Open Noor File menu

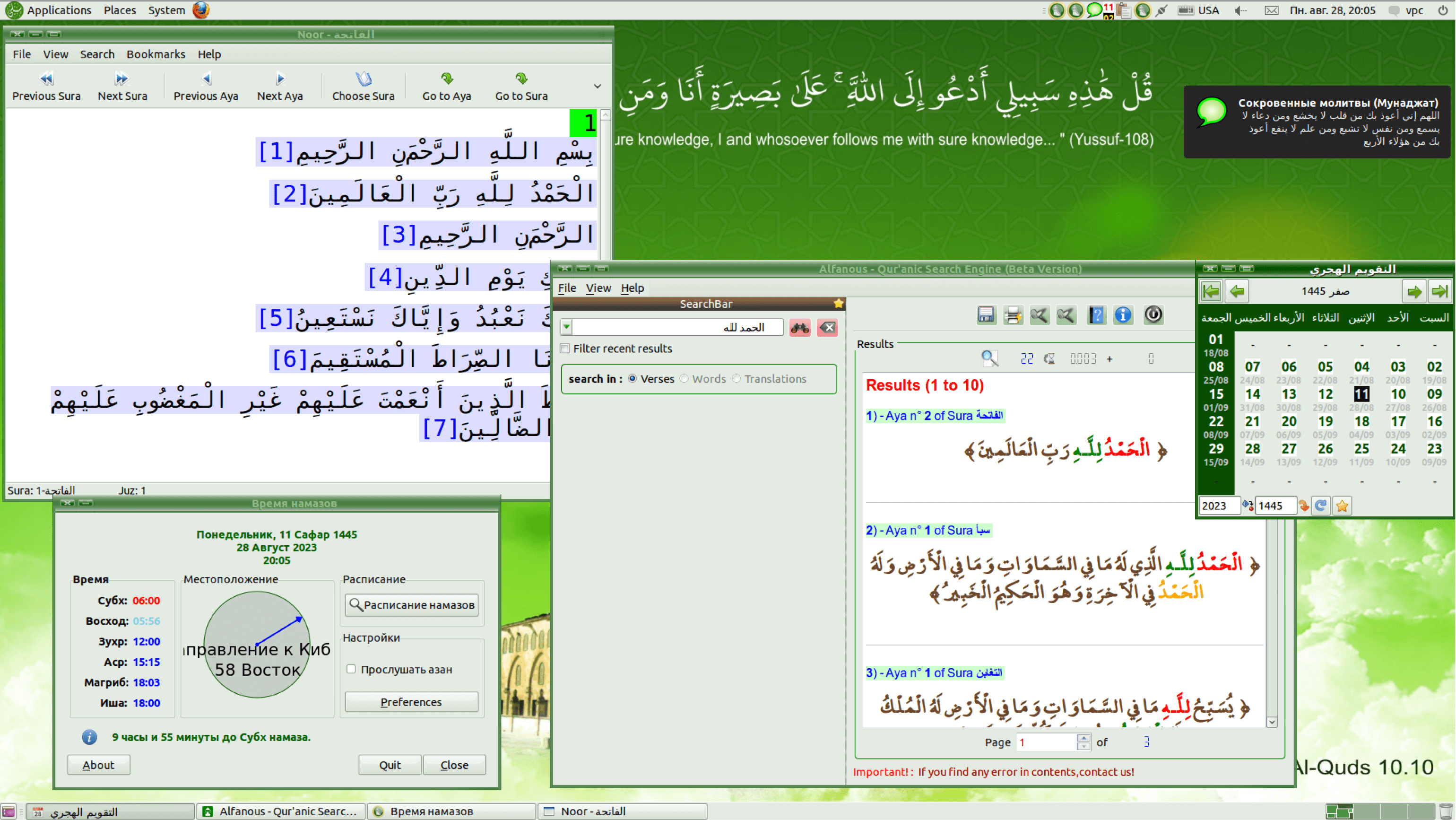coord(21,54)
